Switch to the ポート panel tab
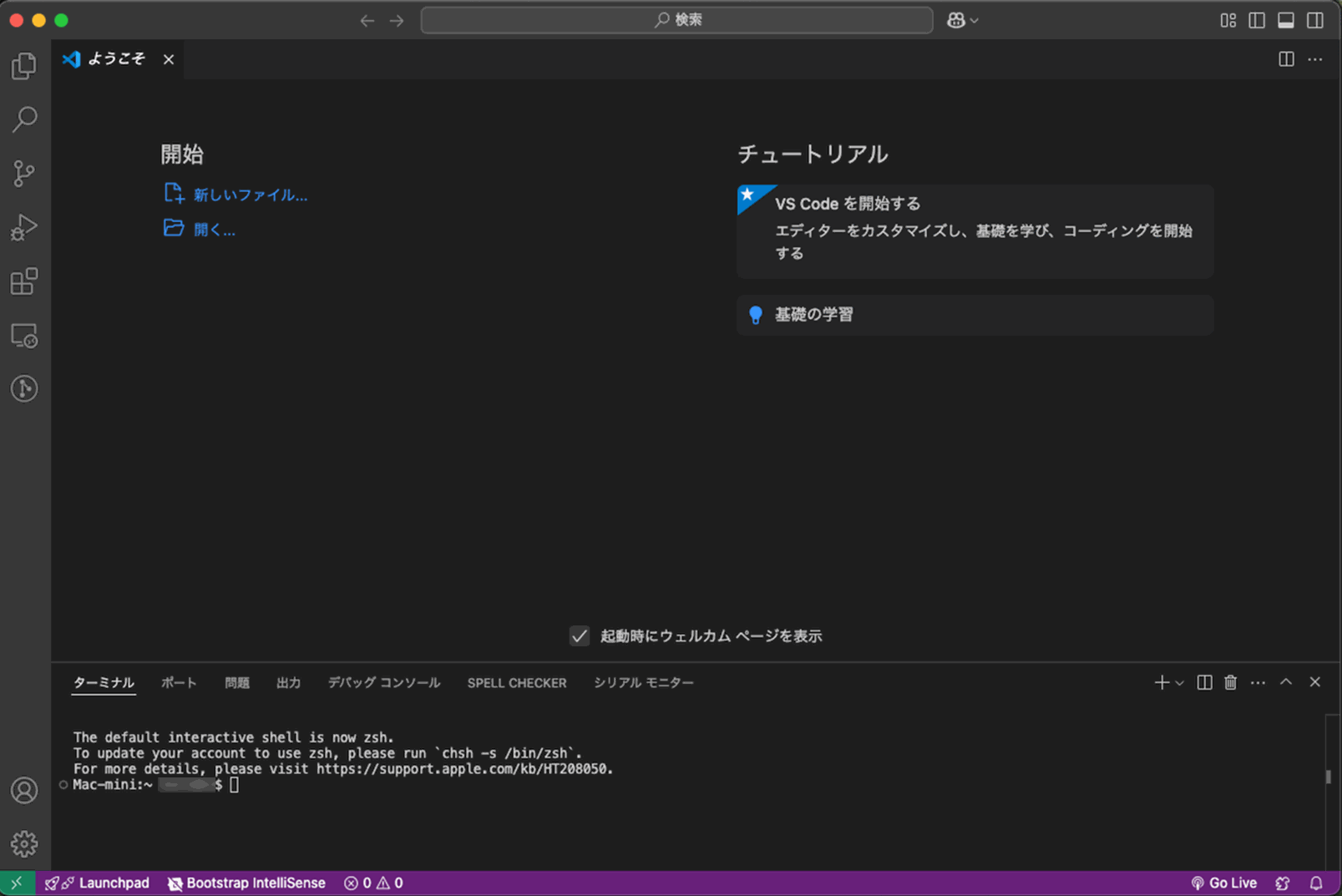 pyautogui.click(x=179, y=683)
